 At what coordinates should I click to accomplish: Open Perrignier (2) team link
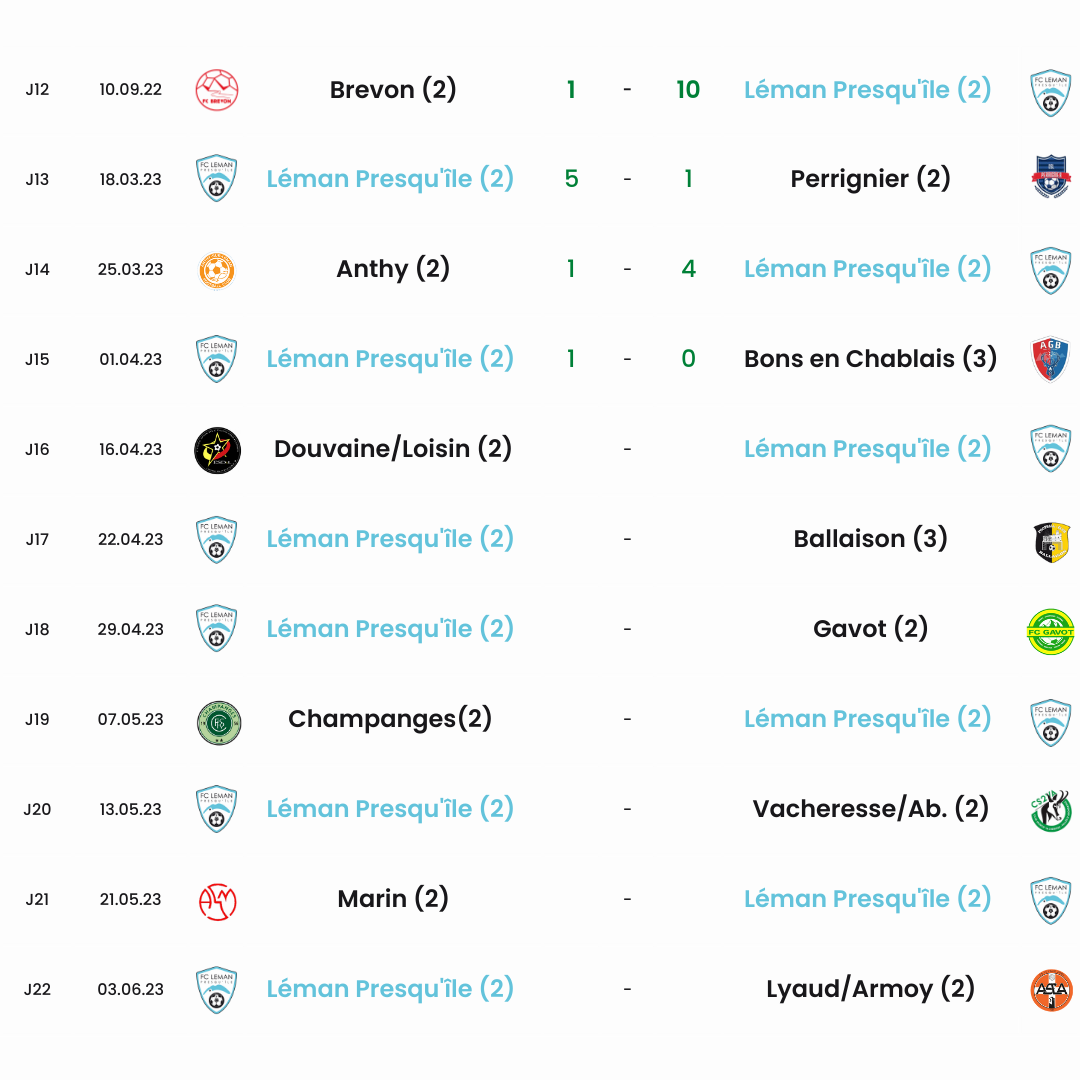coord(870,179)
